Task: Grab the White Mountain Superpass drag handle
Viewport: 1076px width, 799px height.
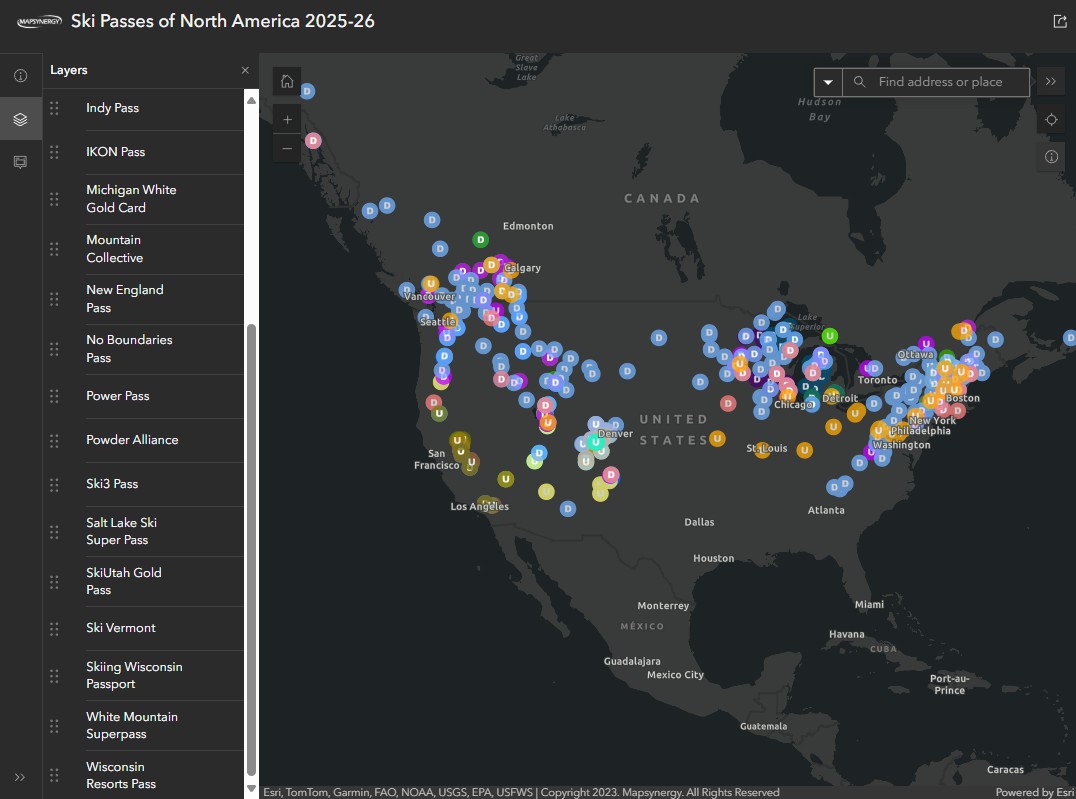Action: click(x=54, y=726)
